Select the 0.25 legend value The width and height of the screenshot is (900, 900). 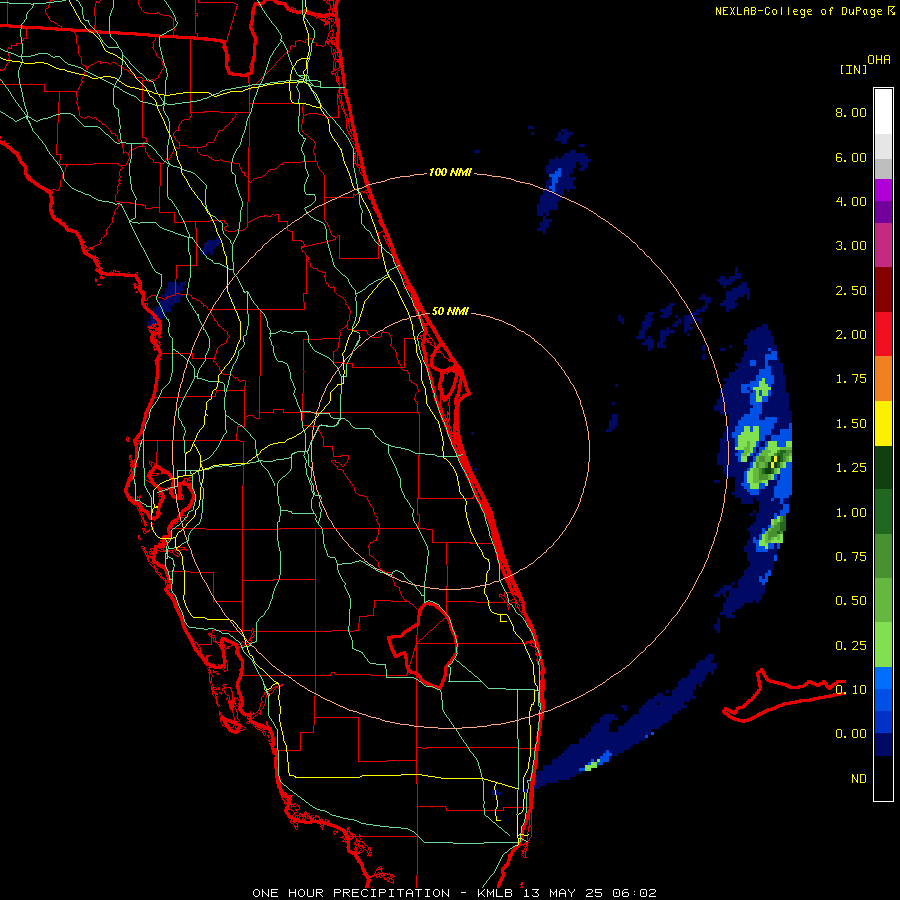tap(851, 646)
